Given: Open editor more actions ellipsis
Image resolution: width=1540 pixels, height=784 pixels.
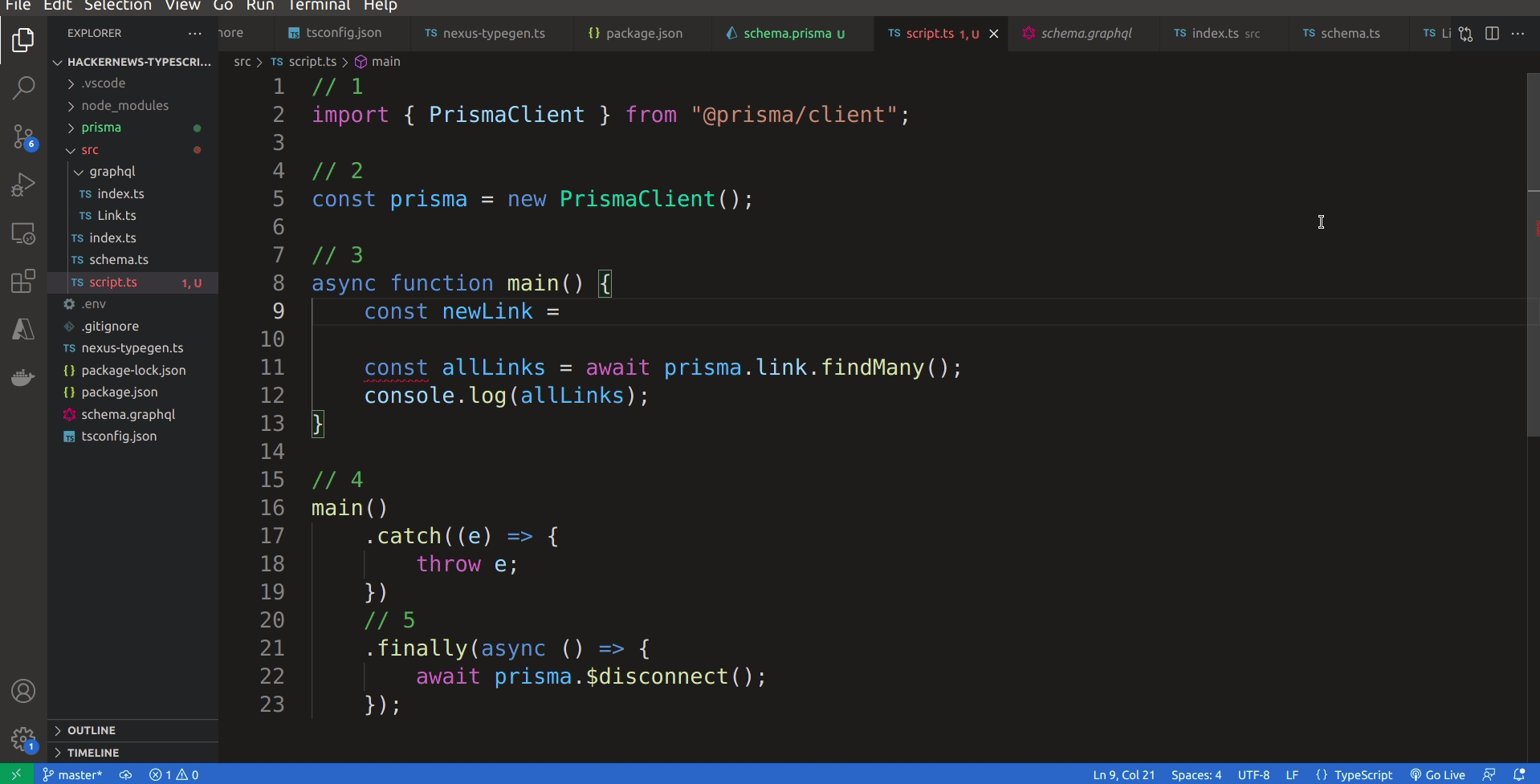Looking at the screenshot, I should pyautogui.click(x=1518, y=34).
